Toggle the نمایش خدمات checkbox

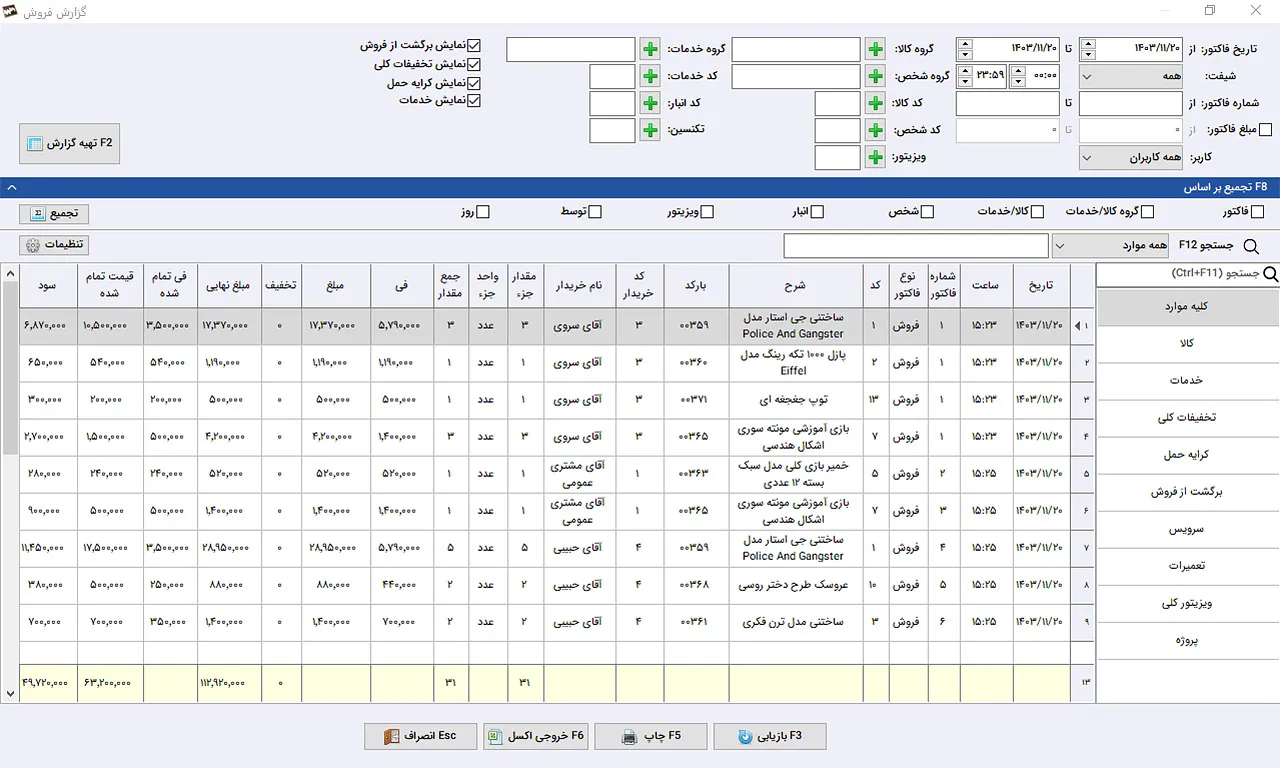click(474, 101)
